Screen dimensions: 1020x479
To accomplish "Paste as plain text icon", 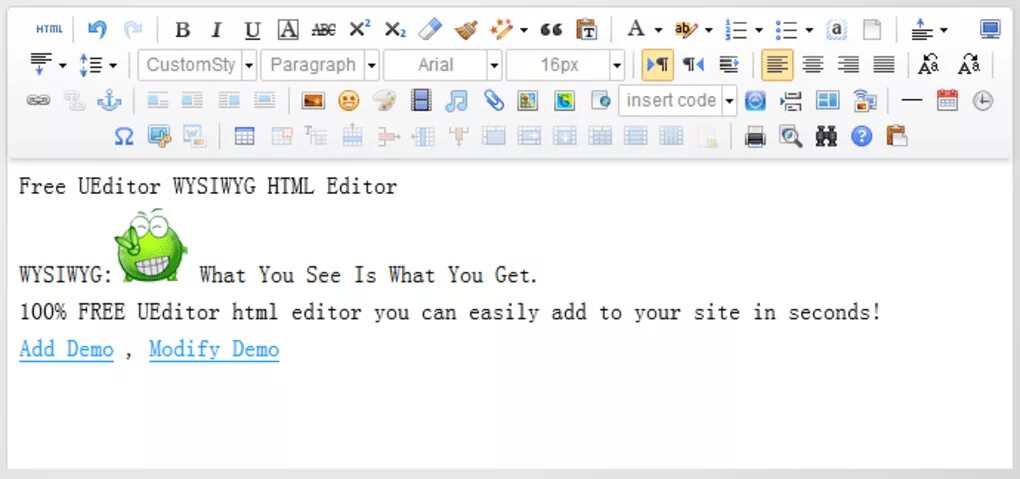I will click(x=587, y=29).
